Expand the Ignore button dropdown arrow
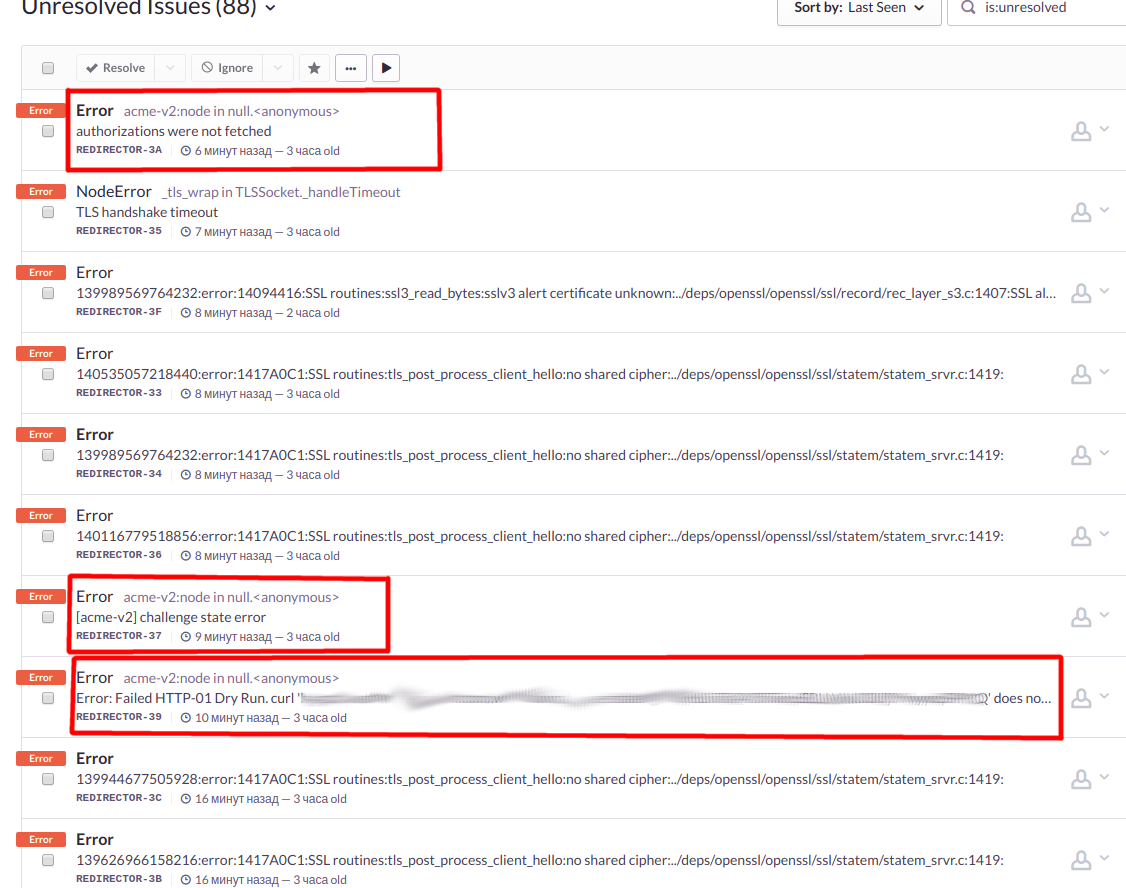 (x=278, y=68)
